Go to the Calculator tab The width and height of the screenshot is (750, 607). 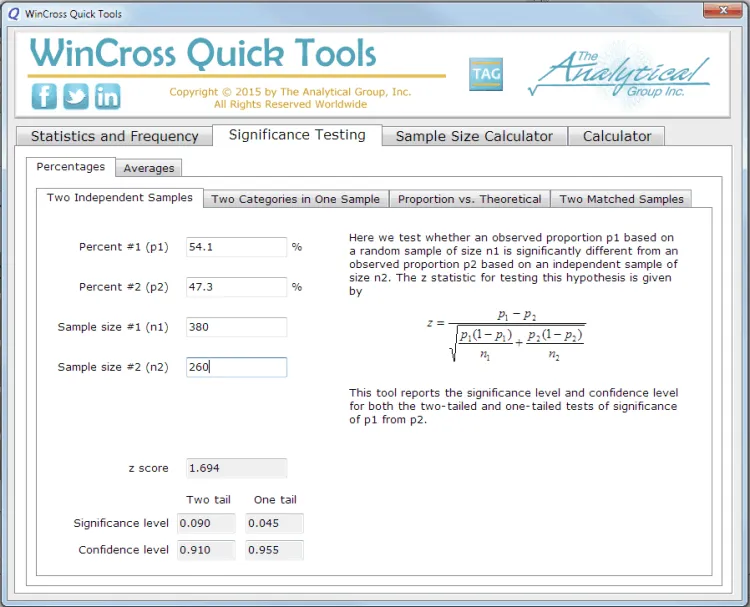617,136
